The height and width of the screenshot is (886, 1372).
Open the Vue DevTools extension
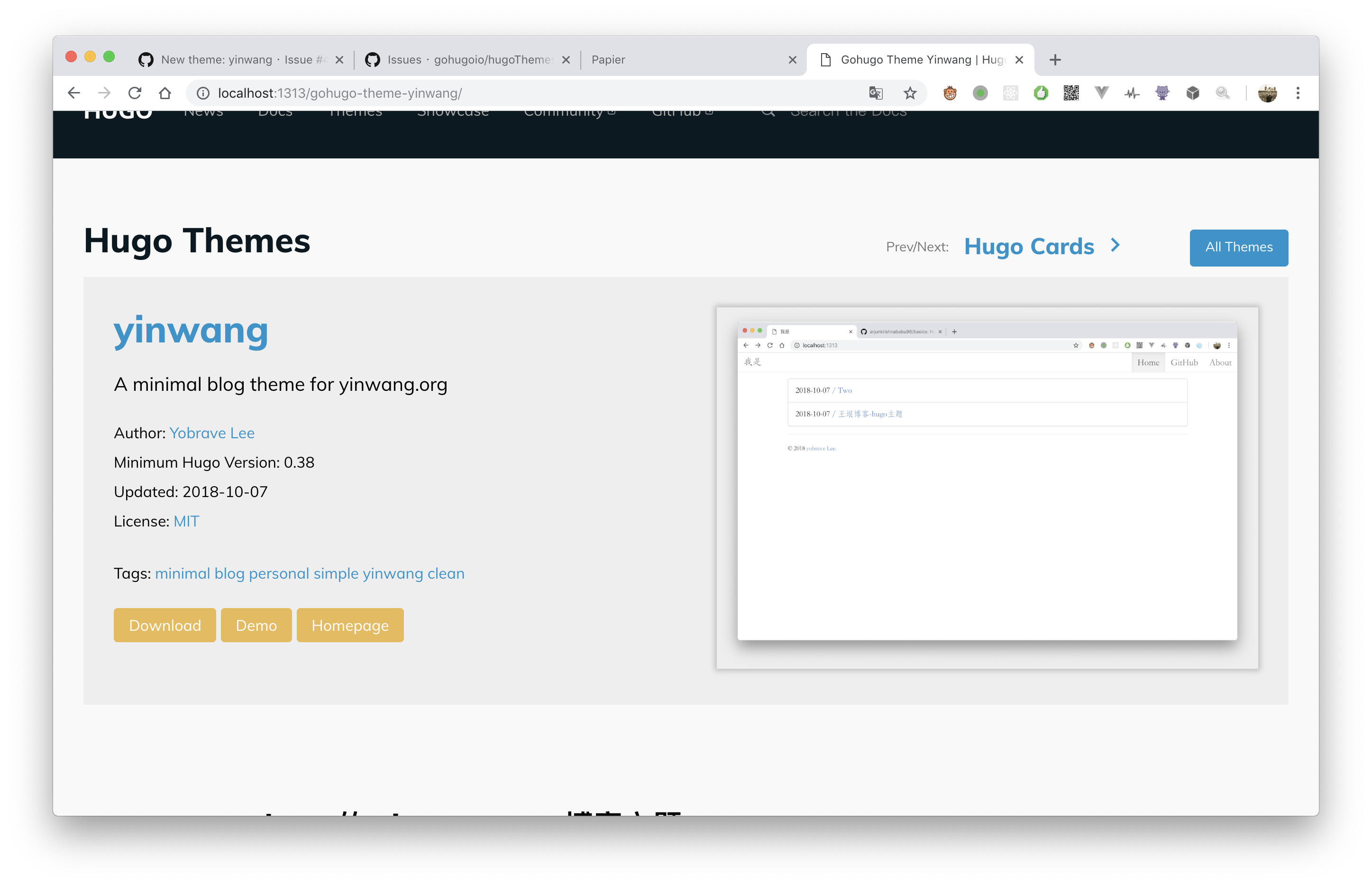tap(1101, 92)
